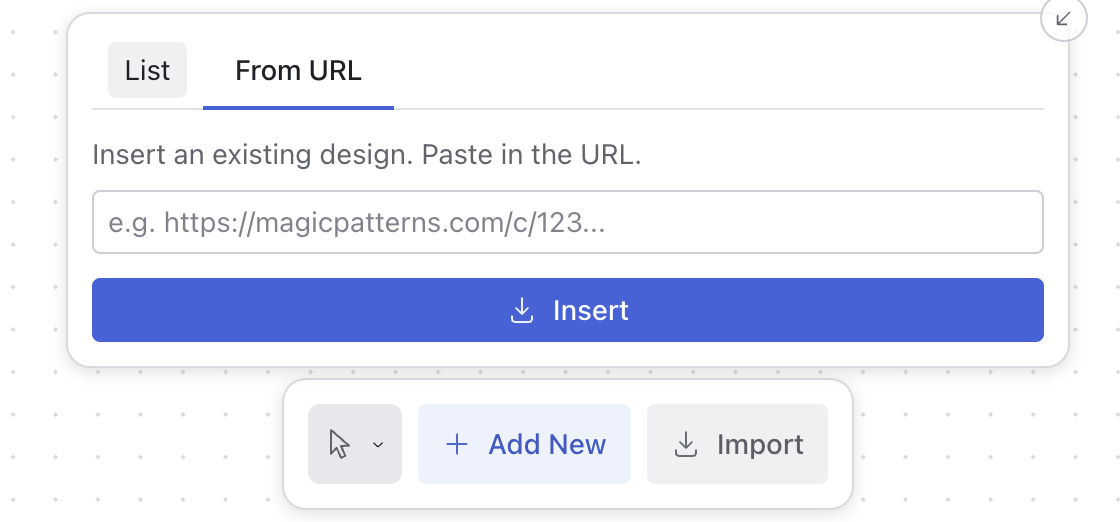Open the Import button in bottom toolbar
1120x522 pixels.
(x=737, y=444)
